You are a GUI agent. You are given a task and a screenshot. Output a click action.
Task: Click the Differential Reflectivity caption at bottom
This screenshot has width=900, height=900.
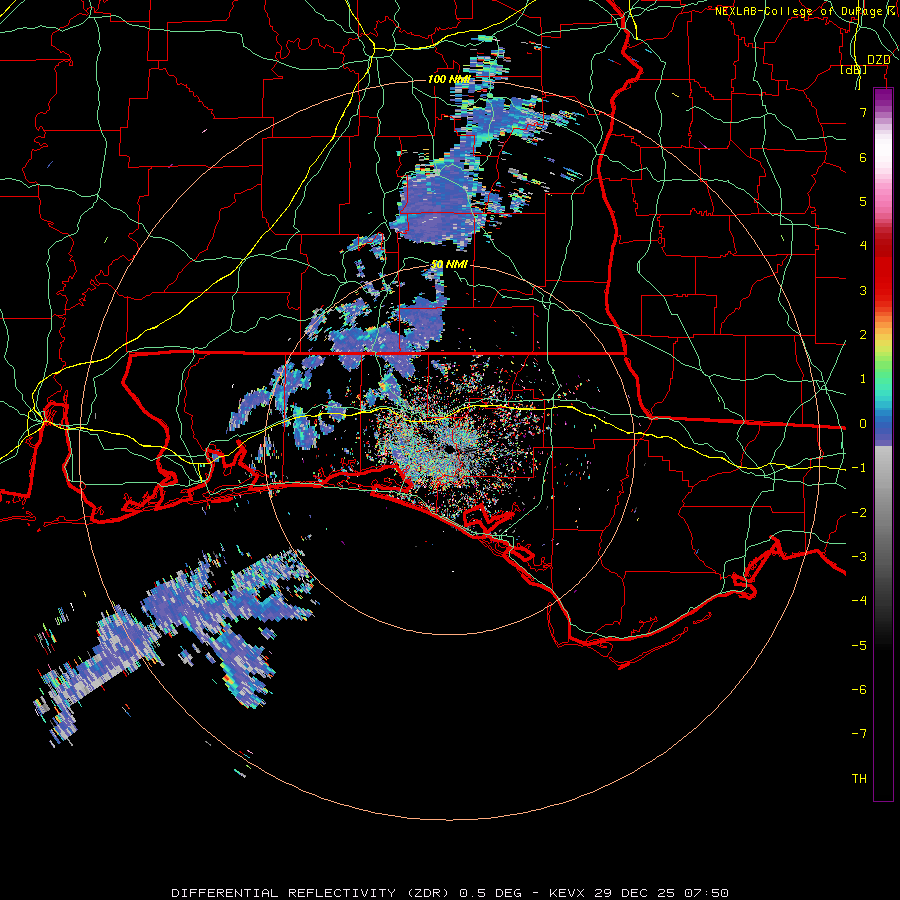tap(450, 893)
